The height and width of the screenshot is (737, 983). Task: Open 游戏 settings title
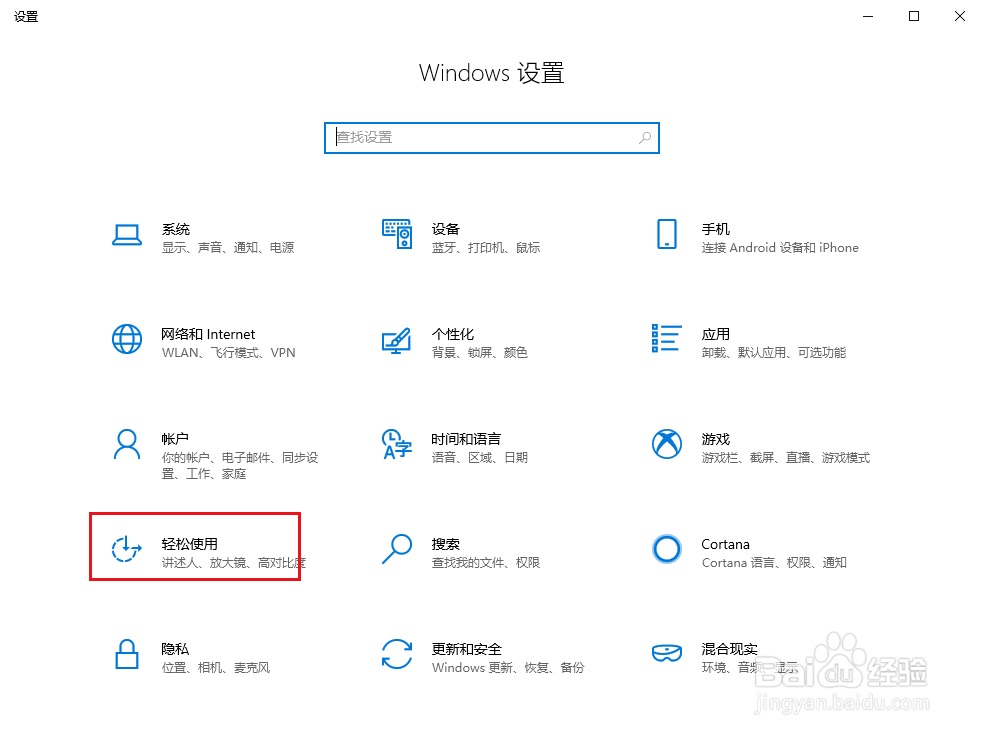(x=715, y=439)
